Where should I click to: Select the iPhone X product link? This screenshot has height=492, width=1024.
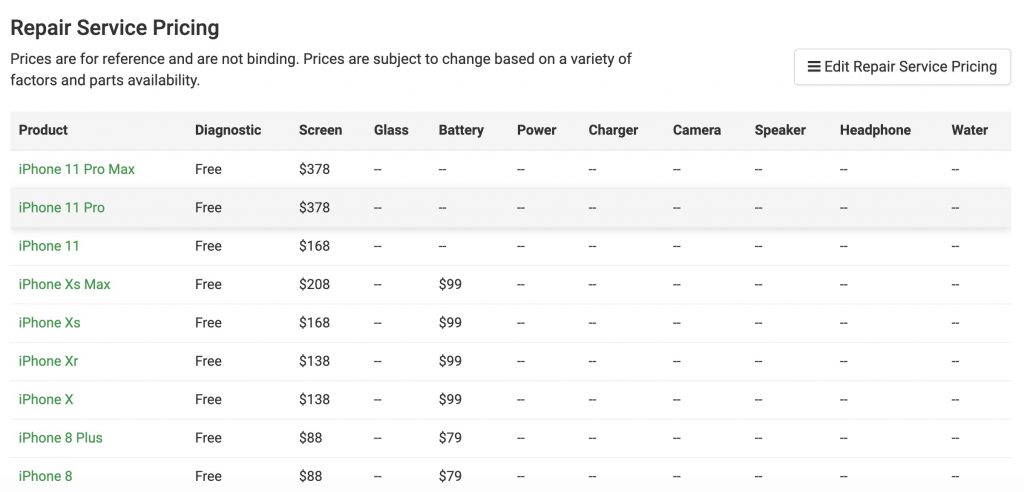[46, 399]
